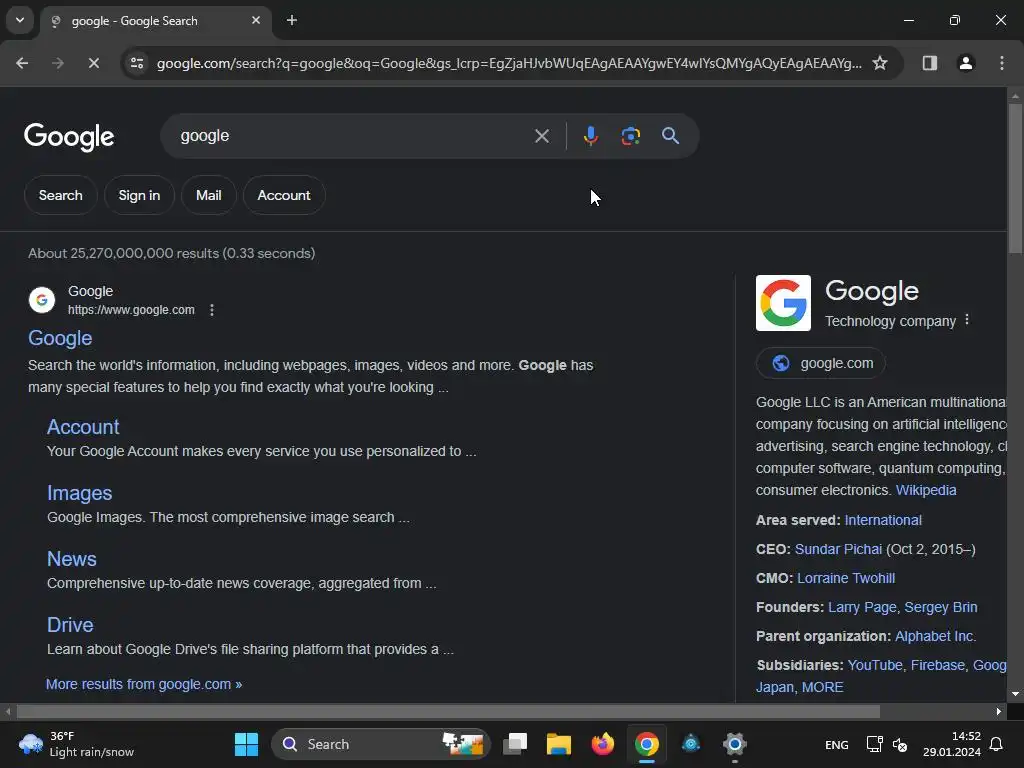
Task: Go back using the browser back arrow
Action: pos(22,63)
